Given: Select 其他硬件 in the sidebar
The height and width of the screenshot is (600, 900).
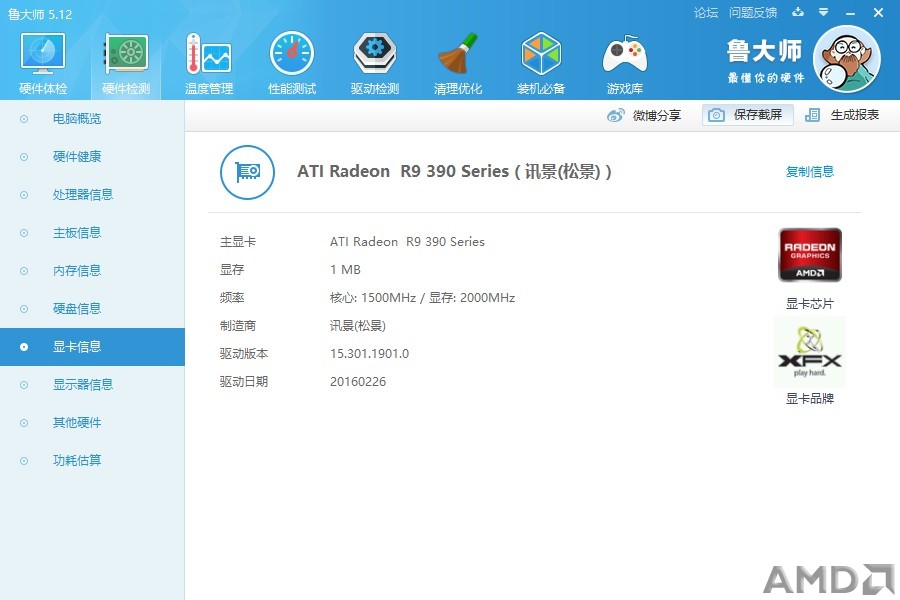Looking at the screenshot, I should coord(92,423).
